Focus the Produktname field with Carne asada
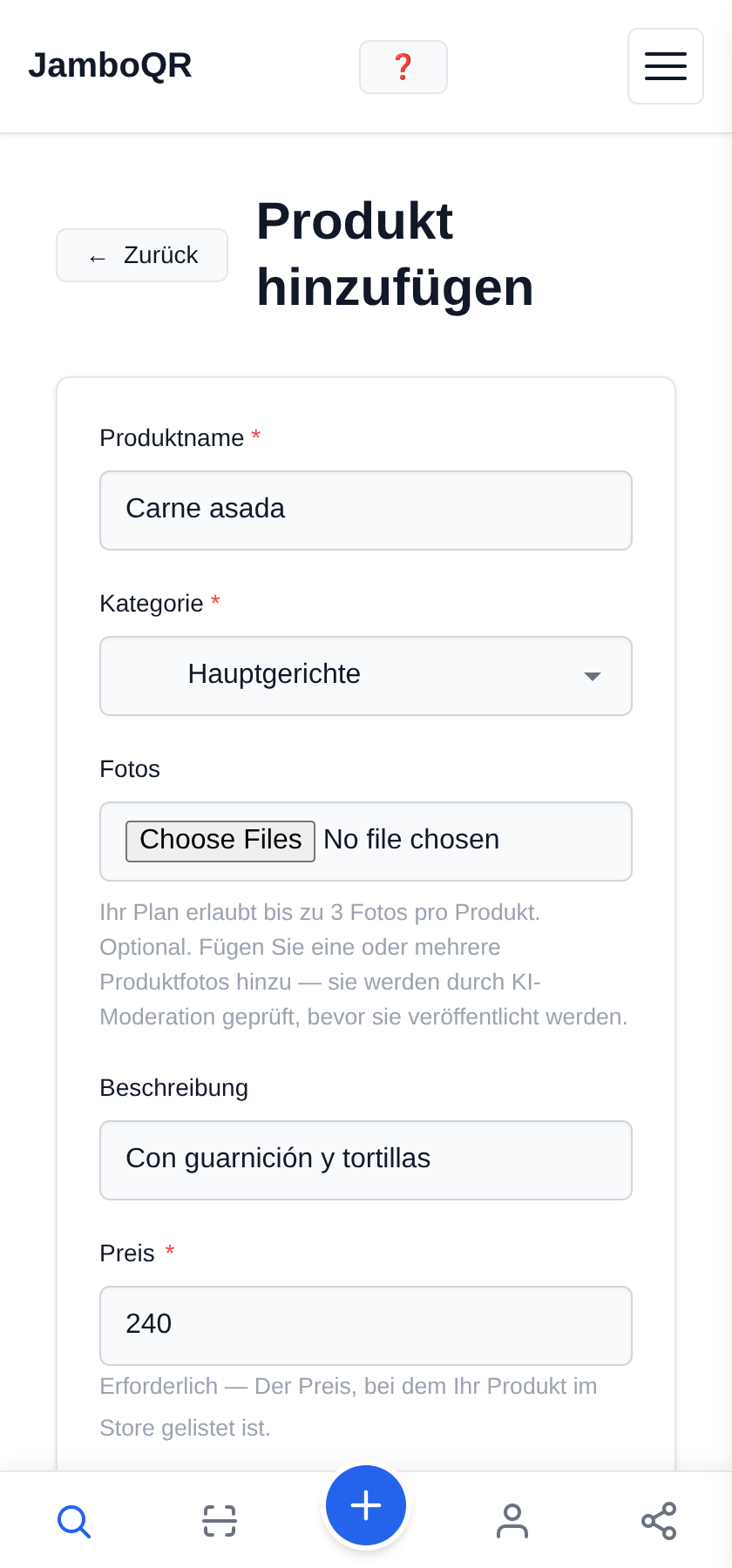Screen dimensions: 732x1568 coord(366,510)
